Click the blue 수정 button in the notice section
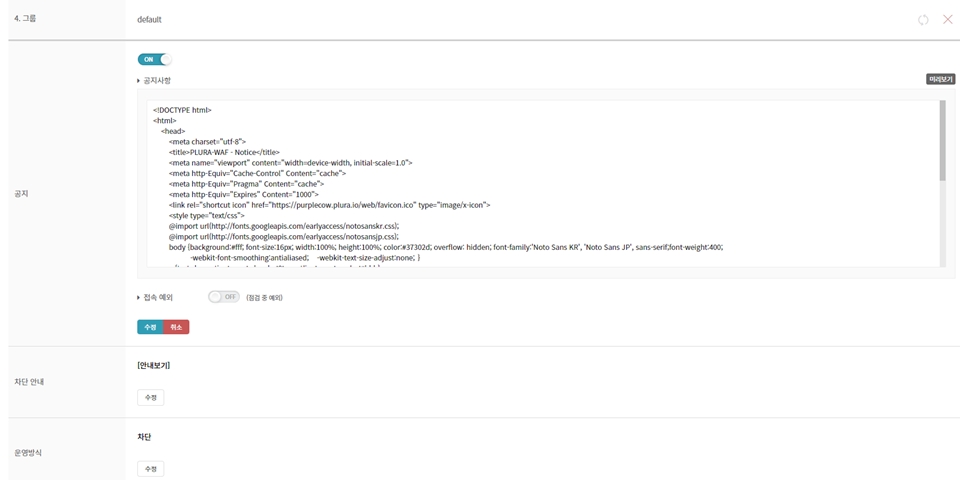960x480 pixels. click(x=150, y=327)
